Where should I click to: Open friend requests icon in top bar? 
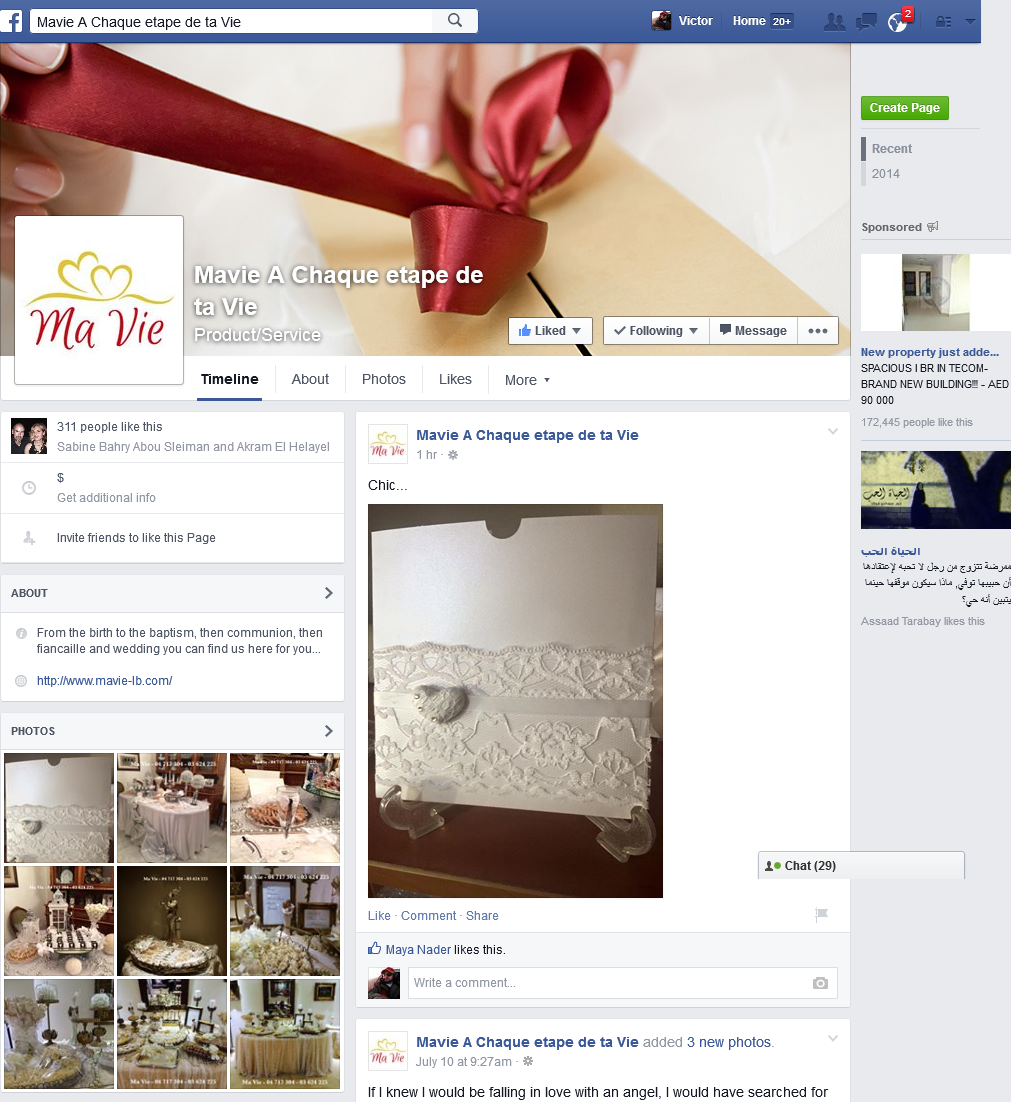point(834,22)
